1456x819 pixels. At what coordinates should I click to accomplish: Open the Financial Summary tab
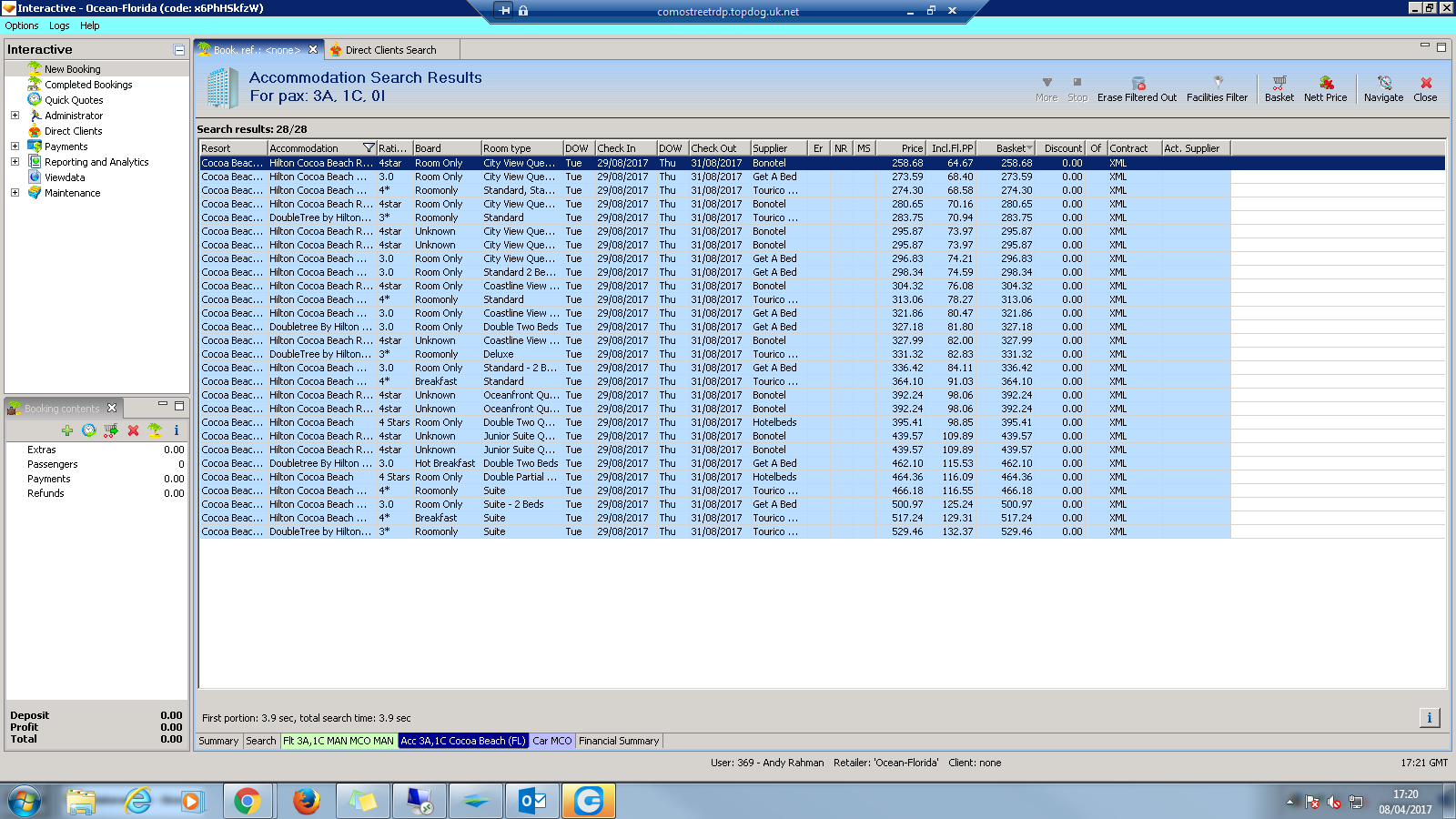pyautogui.click(x=619, y=741)
